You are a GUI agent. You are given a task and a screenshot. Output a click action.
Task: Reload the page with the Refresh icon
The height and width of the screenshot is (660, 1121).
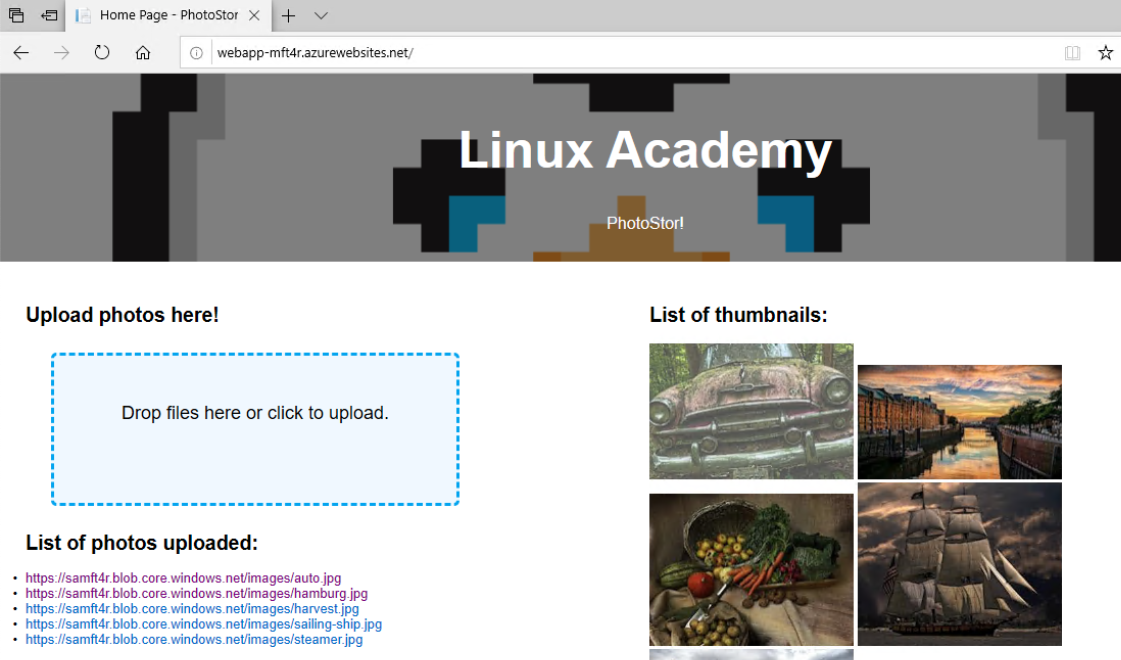[x=102, y=52]
